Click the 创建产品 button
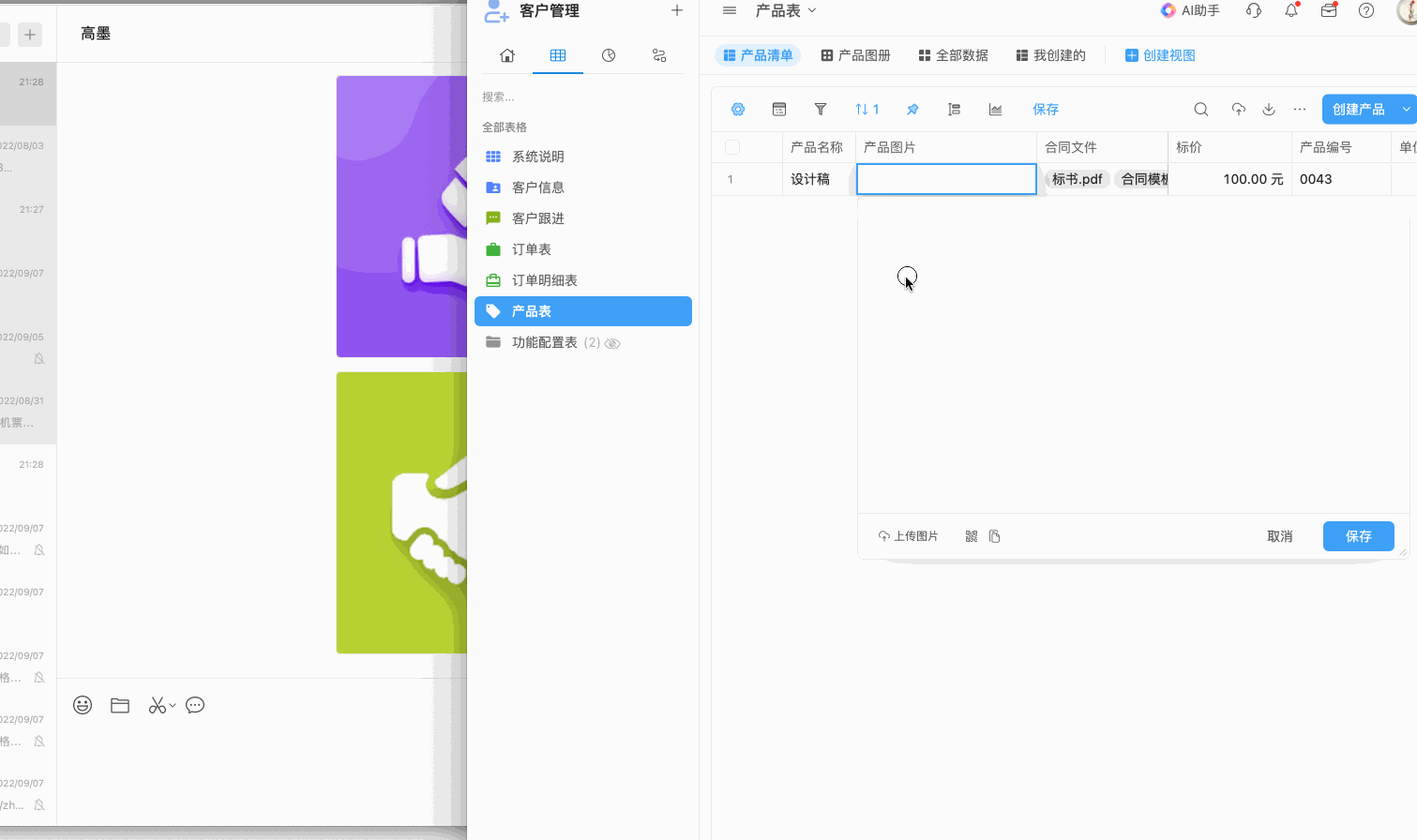The width and height of the screenshot is (1417, 840). [1359, 110]
